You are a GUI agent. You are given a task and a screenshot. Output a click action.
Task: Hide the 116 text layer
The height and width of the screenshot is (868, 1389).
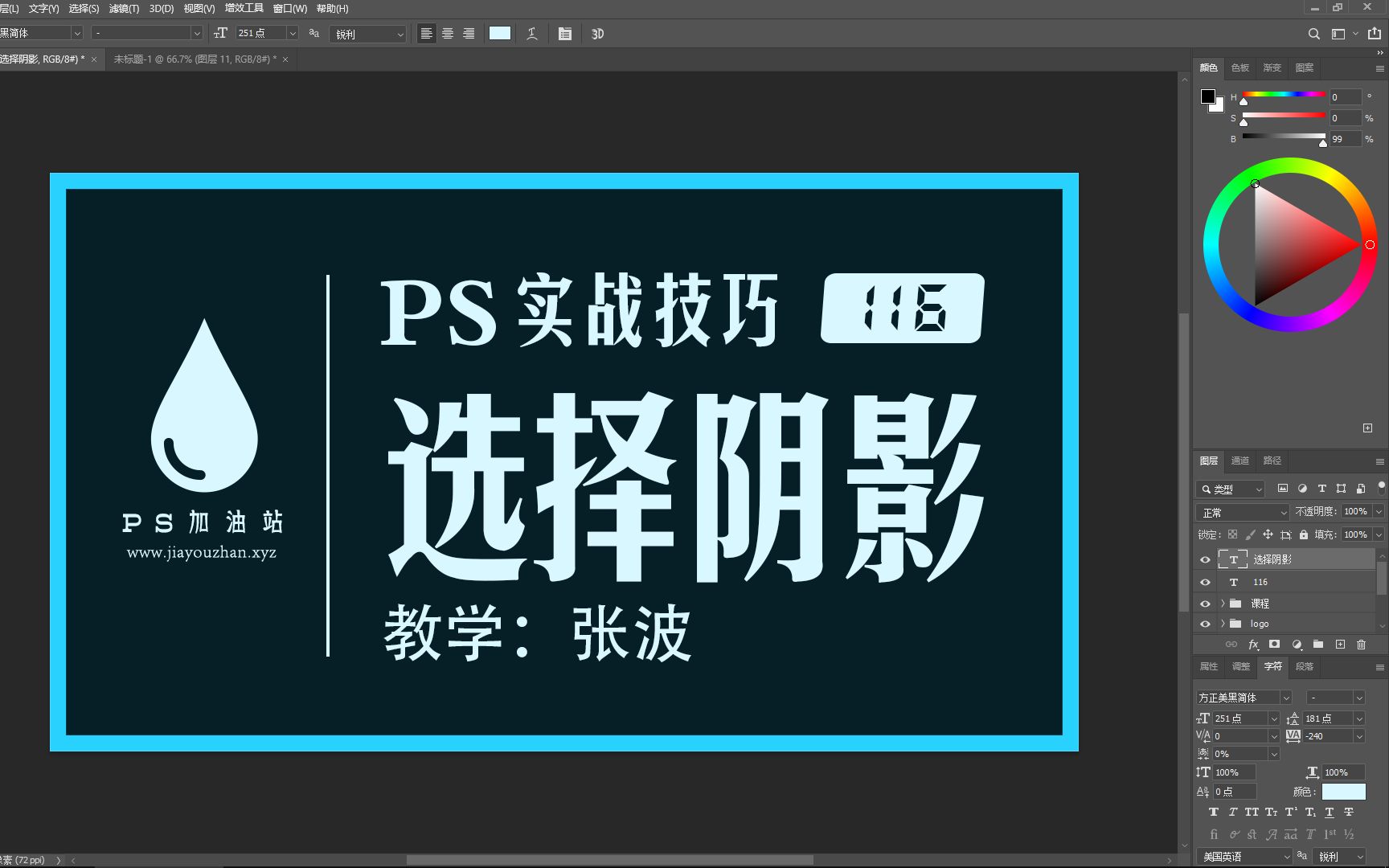1205,583
